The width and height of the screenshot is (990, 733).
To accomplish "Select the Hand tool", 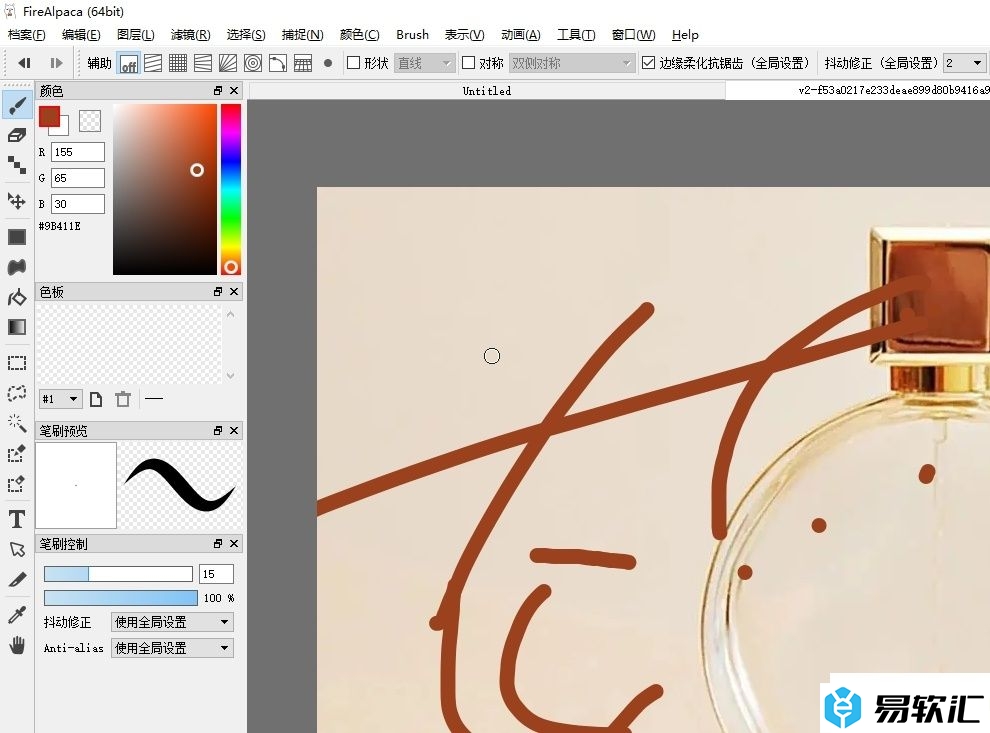I will (x=17, y=645).
